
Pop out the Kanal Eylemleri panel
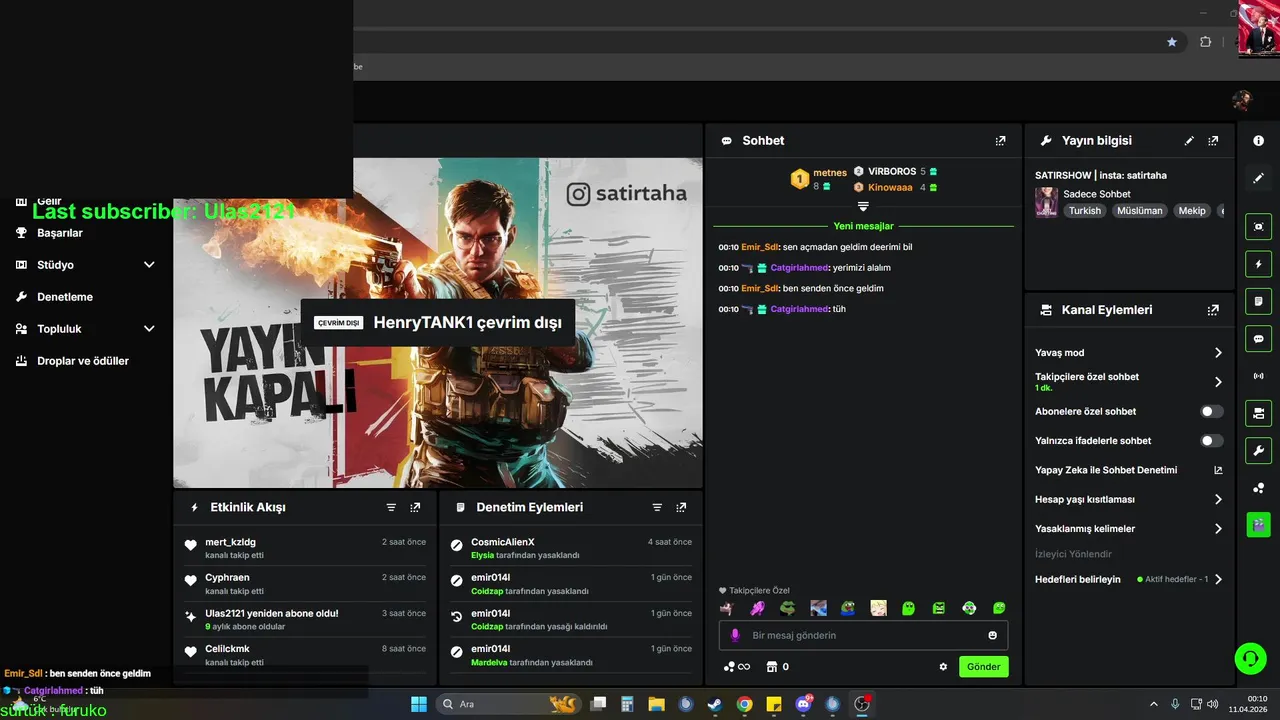[1213, 310]
